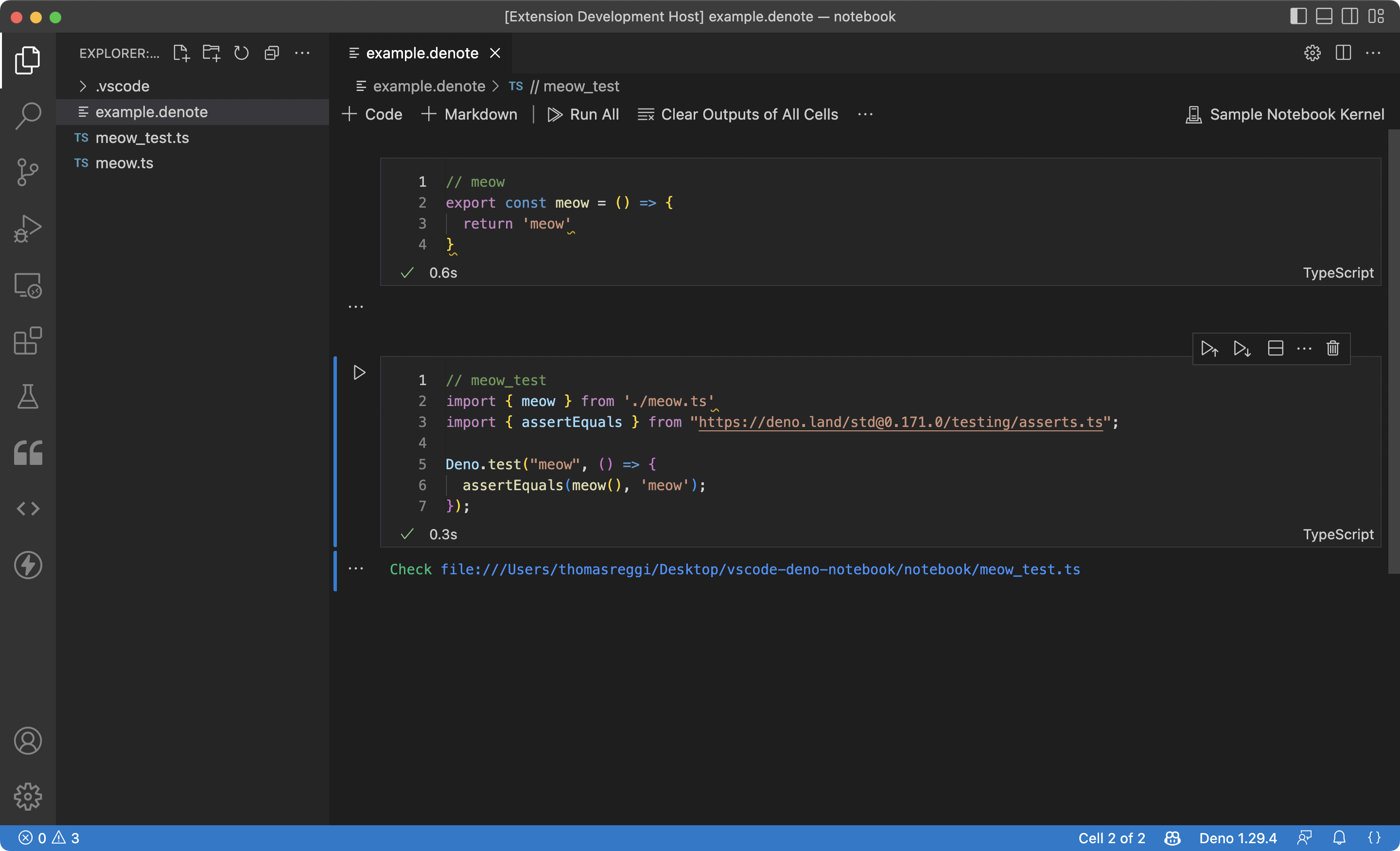This screenshot has width=1400, height=851.
Task: Delete the selected cell with trash icon
Action: [1332, 348]
